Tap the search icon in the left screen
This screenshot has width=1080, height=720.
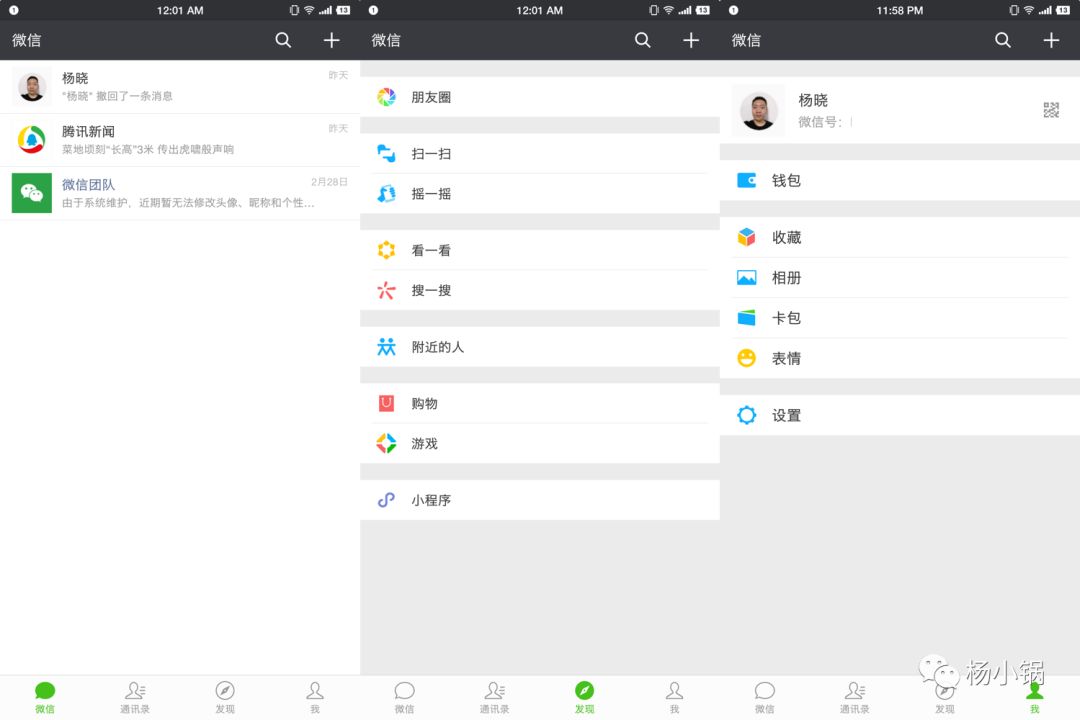point(283,40)
